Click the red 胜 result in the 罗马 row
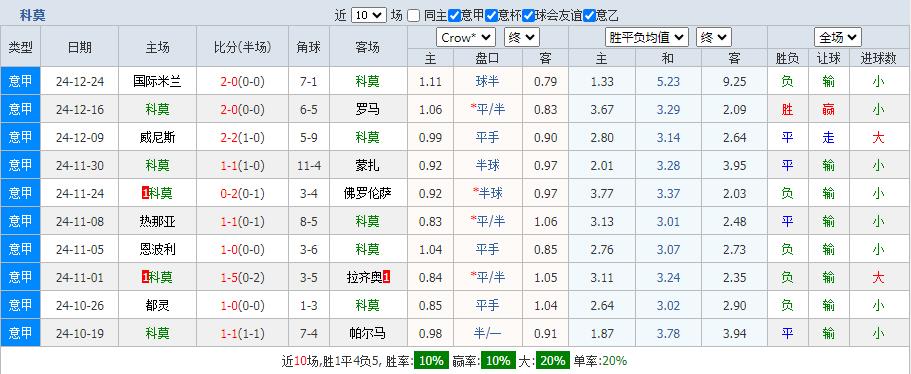The image size is (911, 374). click(x=787, y=109)
